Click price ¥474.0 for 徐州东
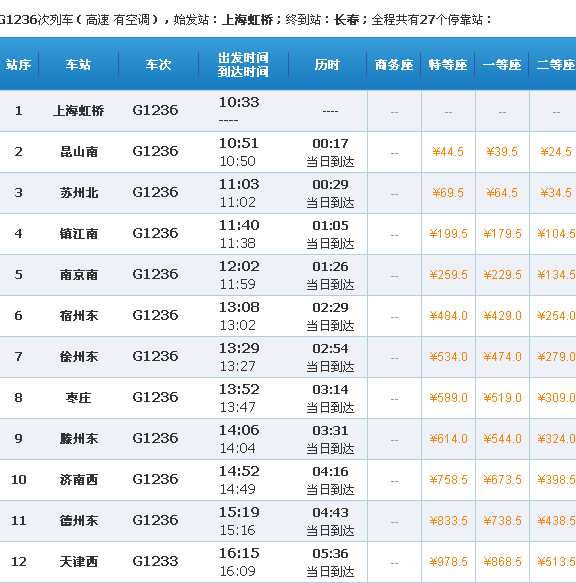This screenshot has width=576, height=583. click(x=502, y=357)
